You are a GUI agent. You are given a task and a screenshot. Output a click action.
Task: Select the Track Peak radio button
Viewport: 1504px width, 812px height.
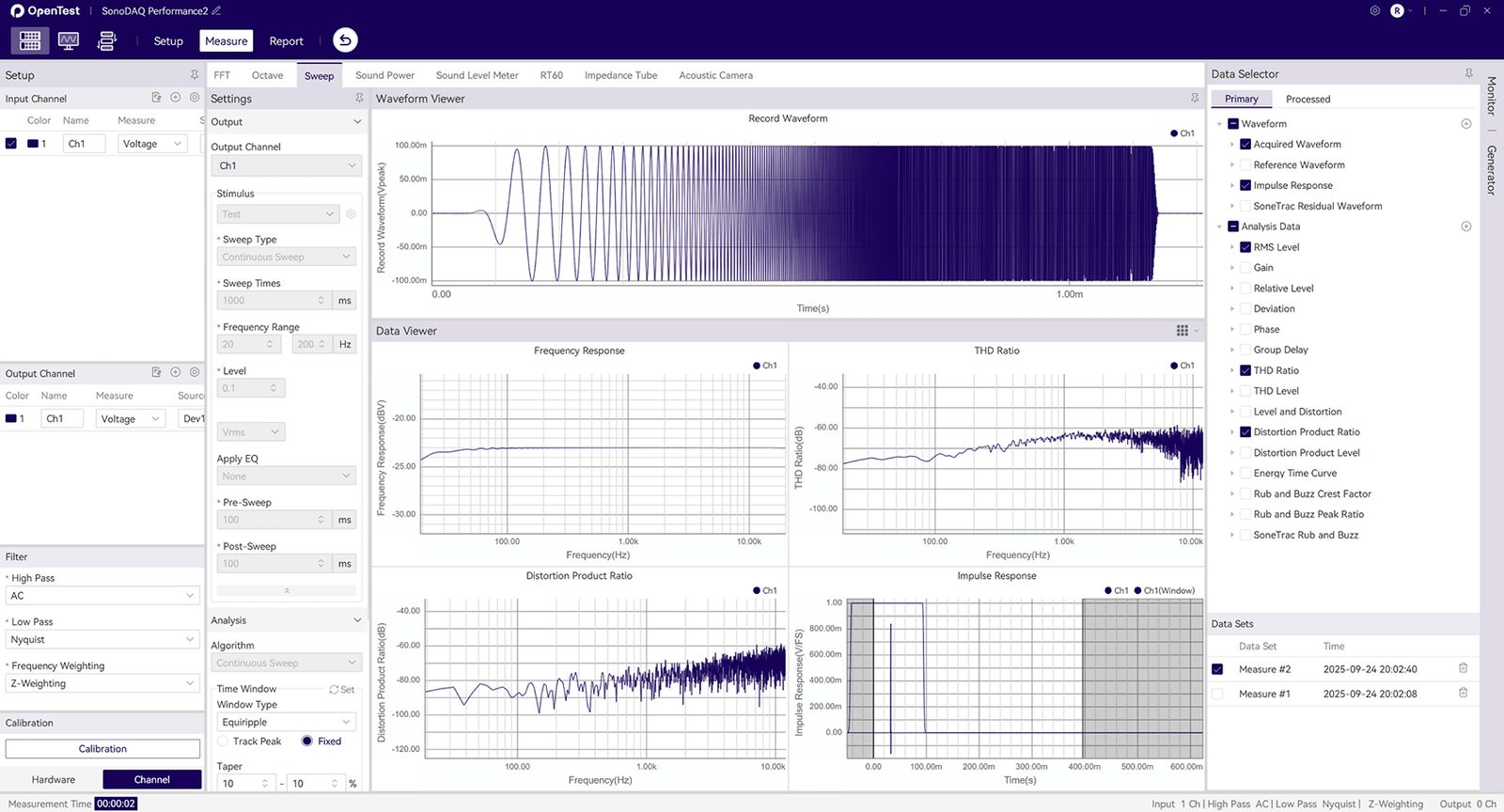[224, 742]
